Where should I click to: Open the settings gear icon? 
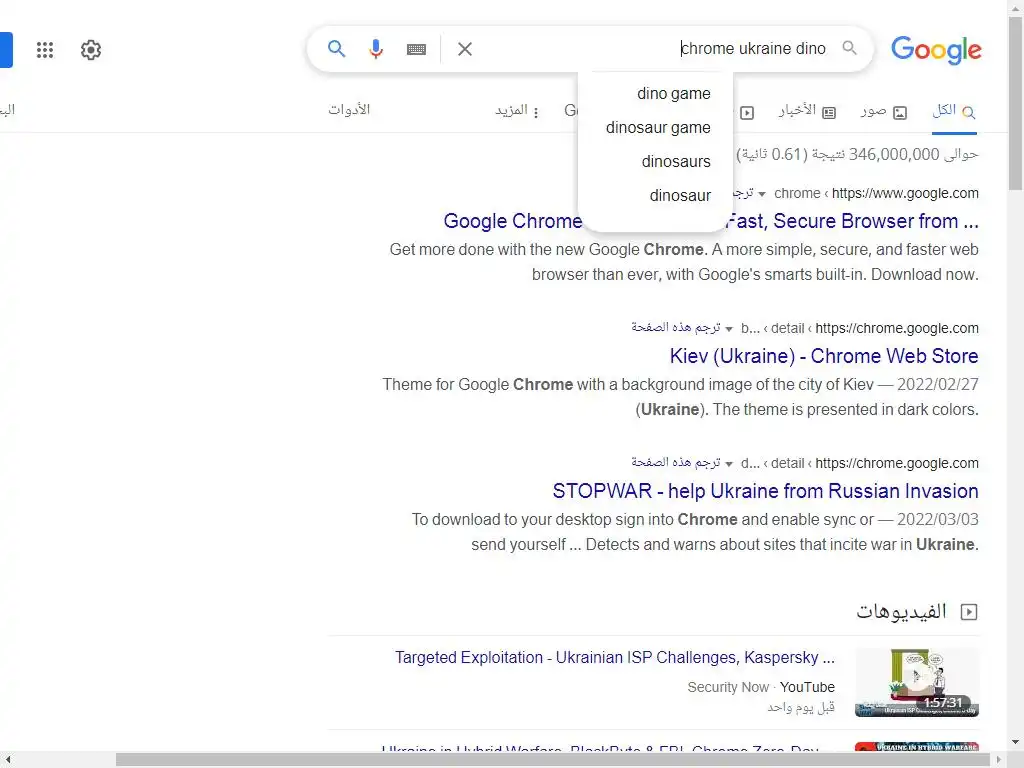click(x=91, y=50)
